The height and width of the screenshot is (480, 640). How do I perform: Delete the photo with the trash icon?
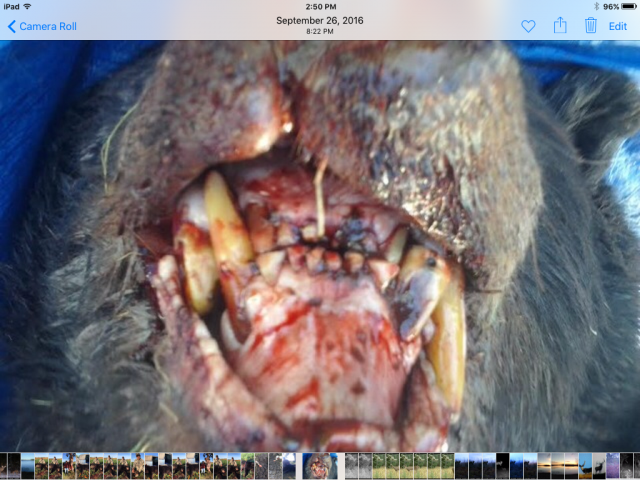(x=591, y=26)
